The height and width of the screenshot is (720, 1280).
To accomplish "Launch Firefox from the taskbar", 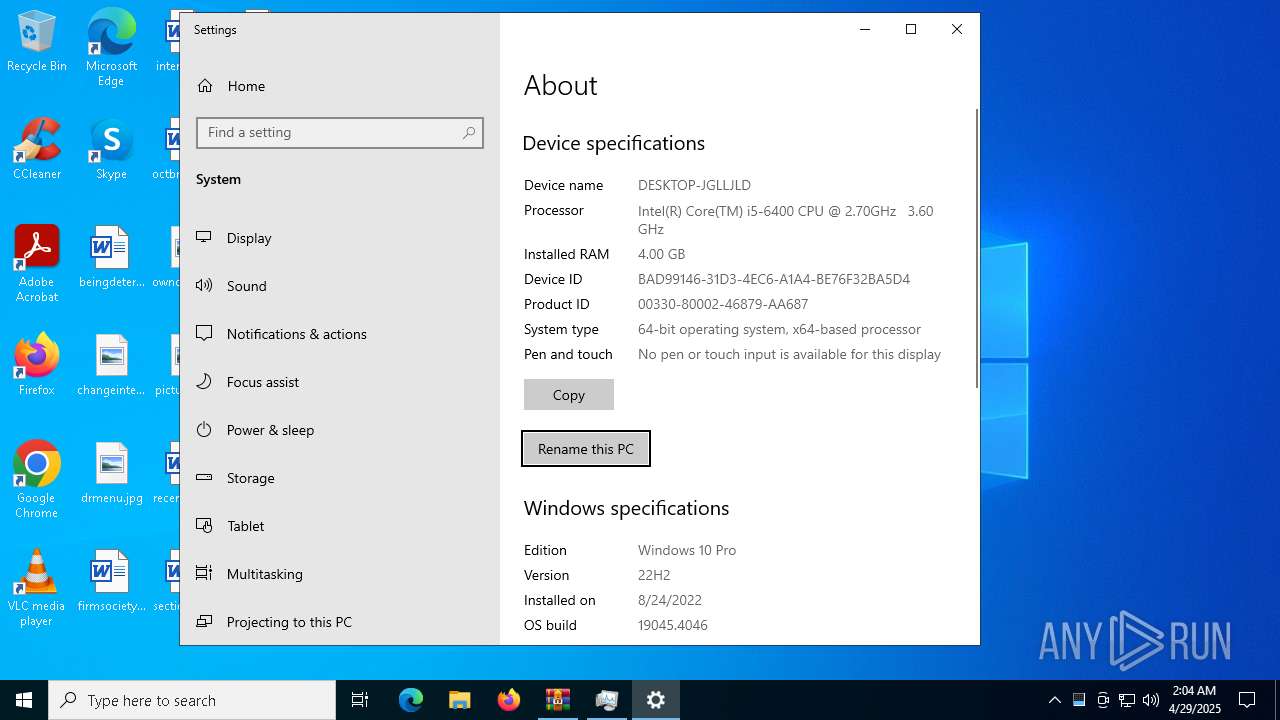I will click(509, 700).
